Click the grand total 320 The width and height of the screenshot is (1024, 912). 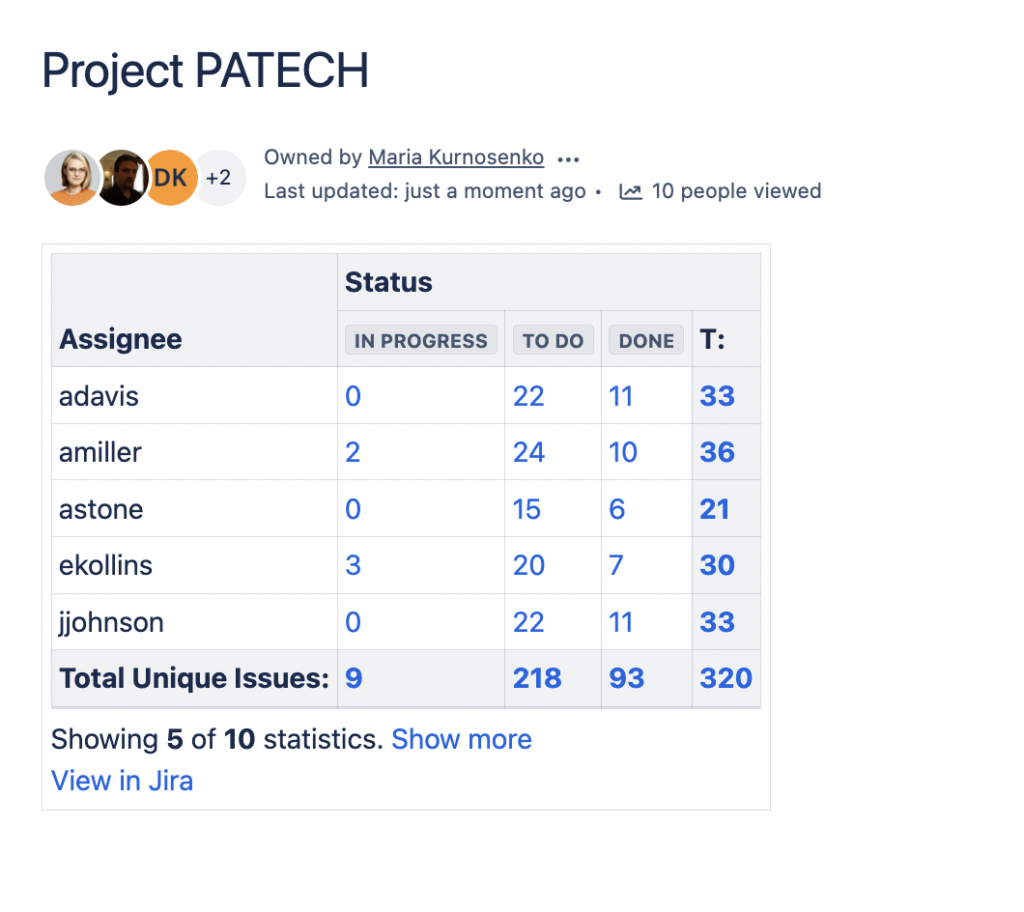pos(726,678)
